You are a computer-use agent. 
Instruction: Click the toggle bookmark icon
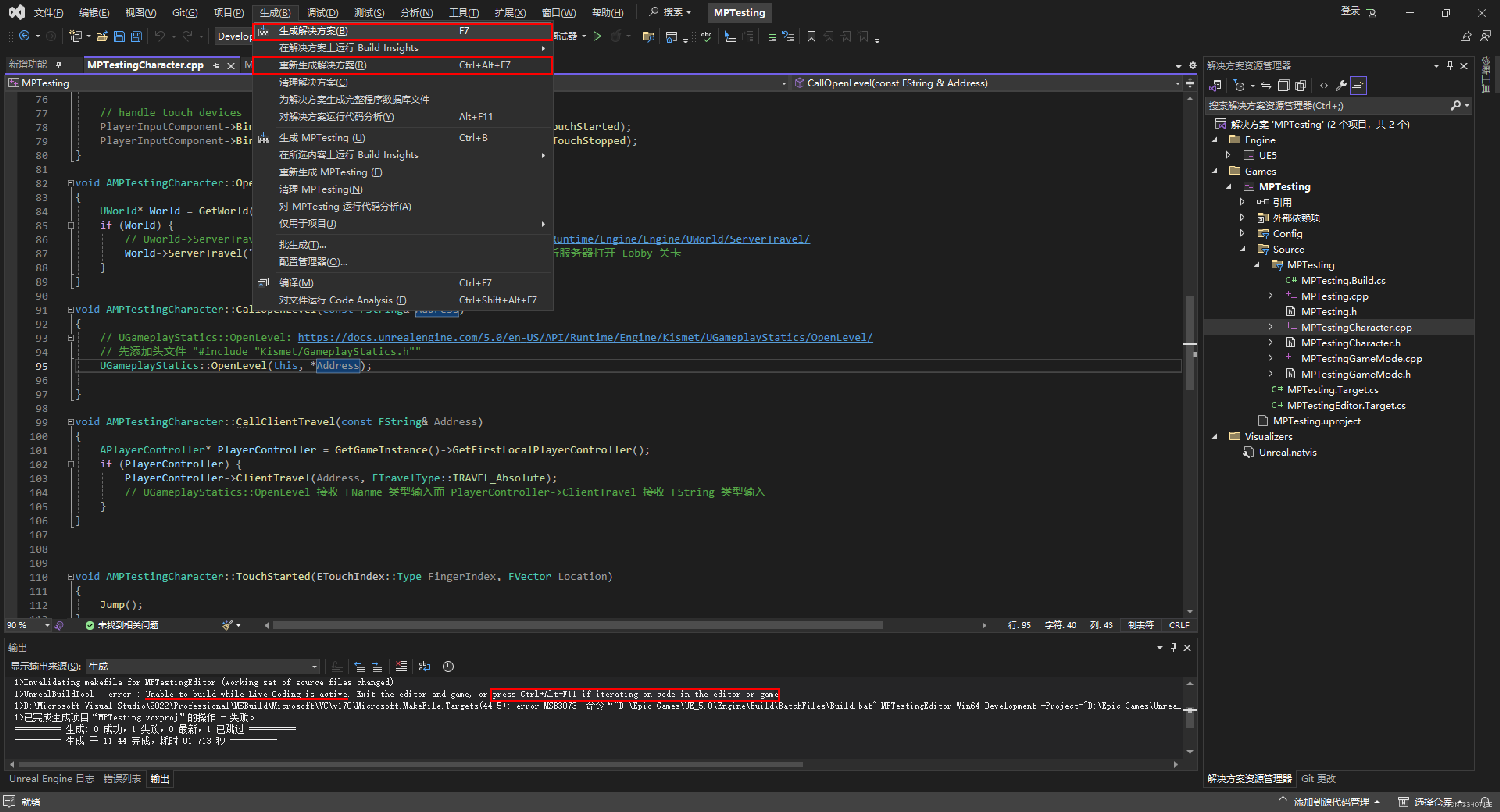(x=811, y=36)
